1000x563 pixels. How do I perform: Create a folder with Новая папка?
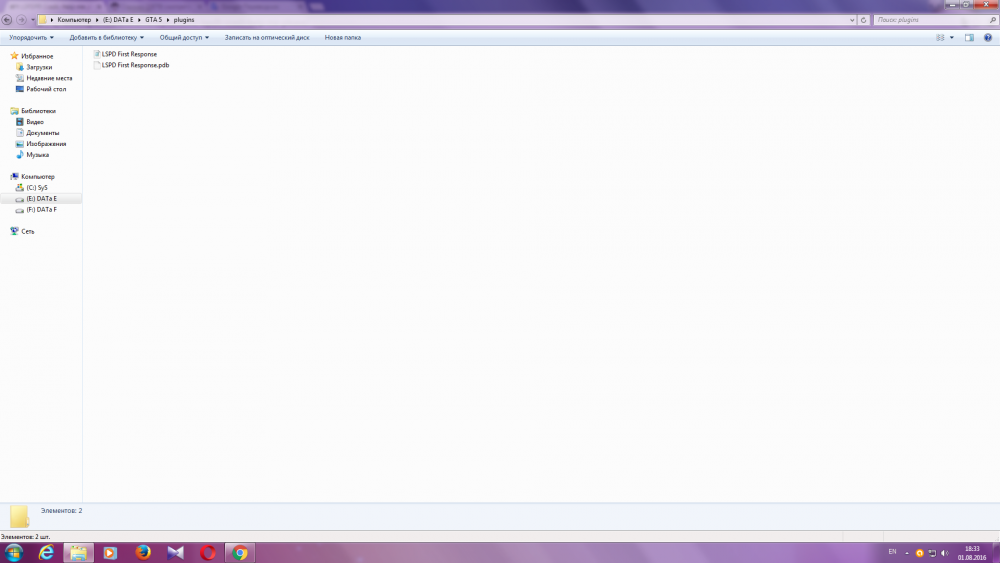[x=342, y=38]
